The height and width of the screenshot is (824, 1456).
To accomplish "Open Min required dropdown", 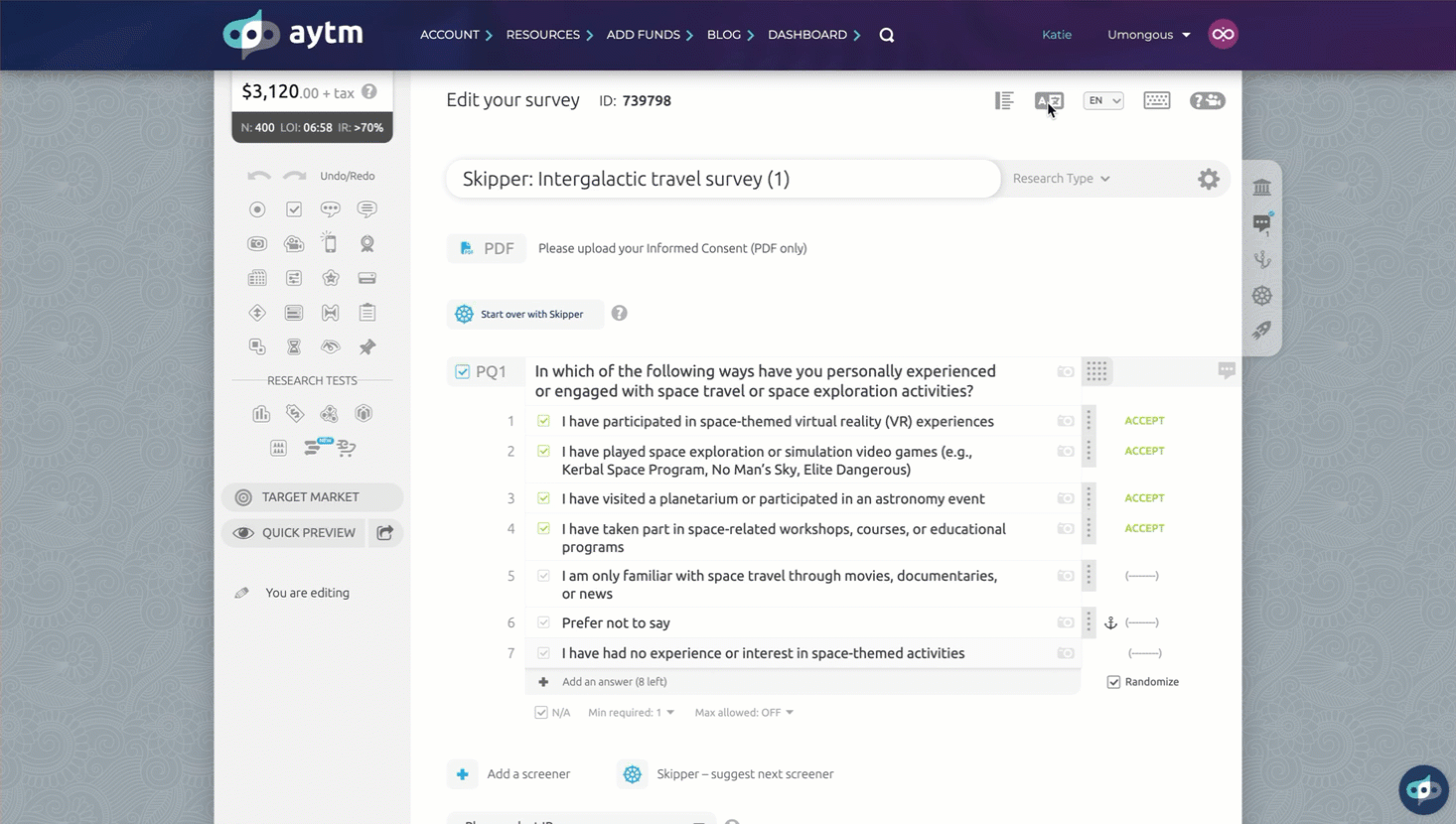I will 631,713.
